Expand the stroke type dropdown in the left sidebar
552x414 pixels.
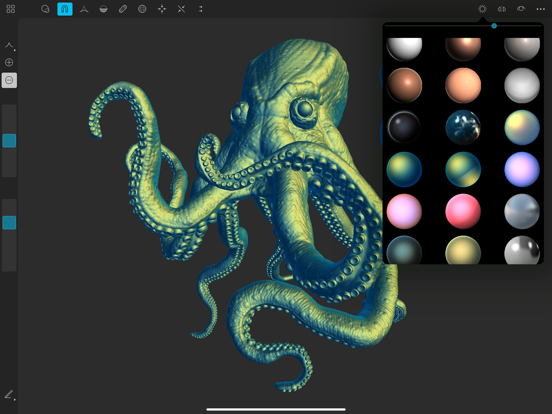tap(10, 46)
